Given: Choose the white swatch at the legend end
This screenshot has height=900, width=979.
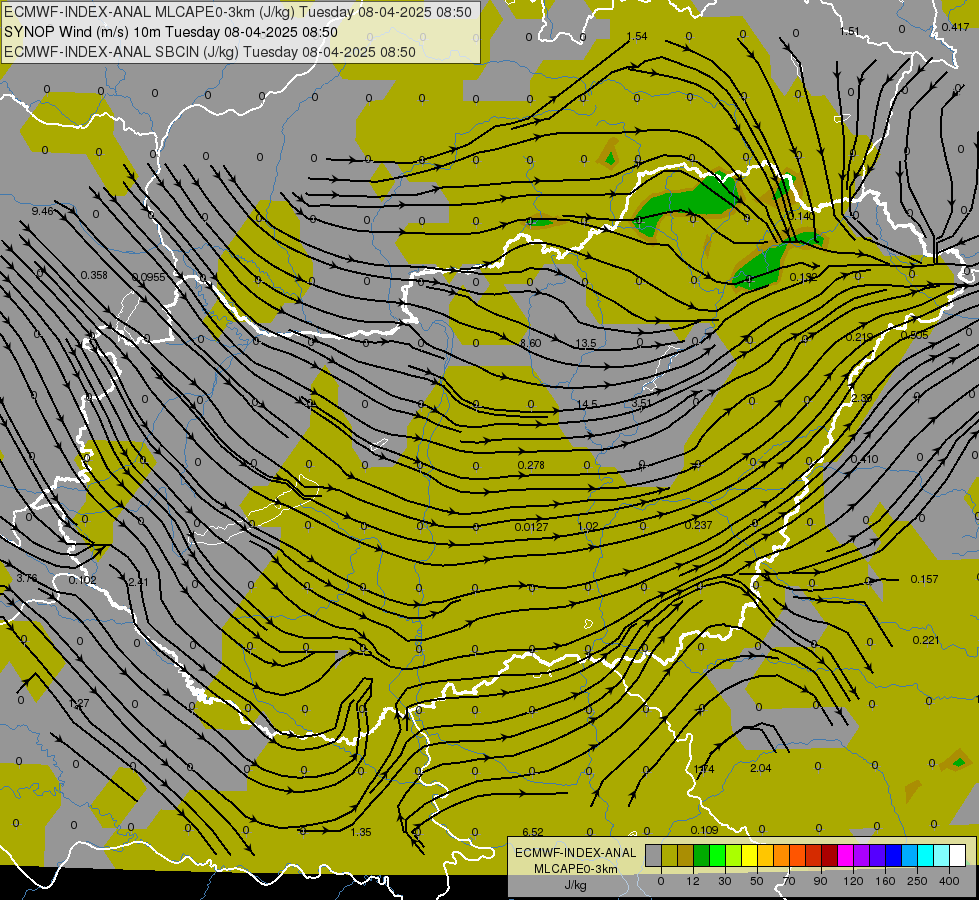Looking at the screenshot, I should click(958, 855).
